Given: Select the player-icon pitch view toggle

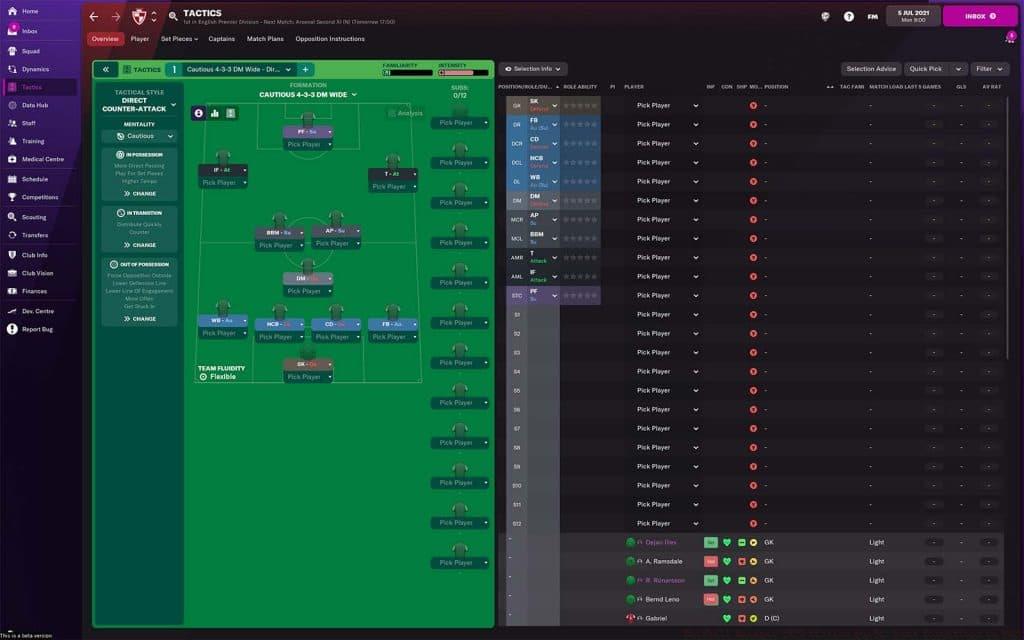Looking at the screenshot, I should 198,113.
